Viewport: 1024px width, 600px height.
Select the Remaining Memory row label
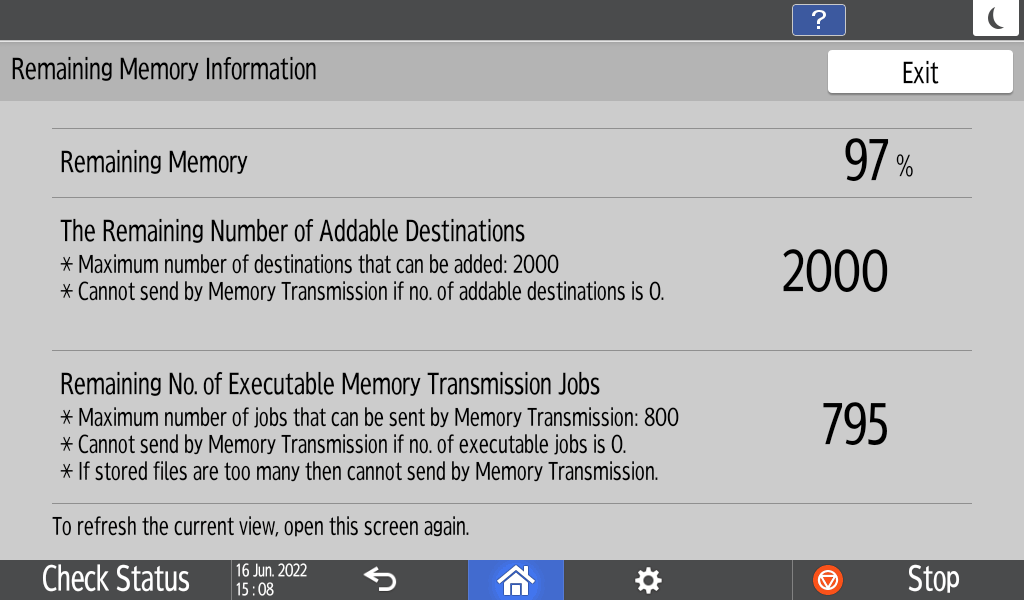154,162
